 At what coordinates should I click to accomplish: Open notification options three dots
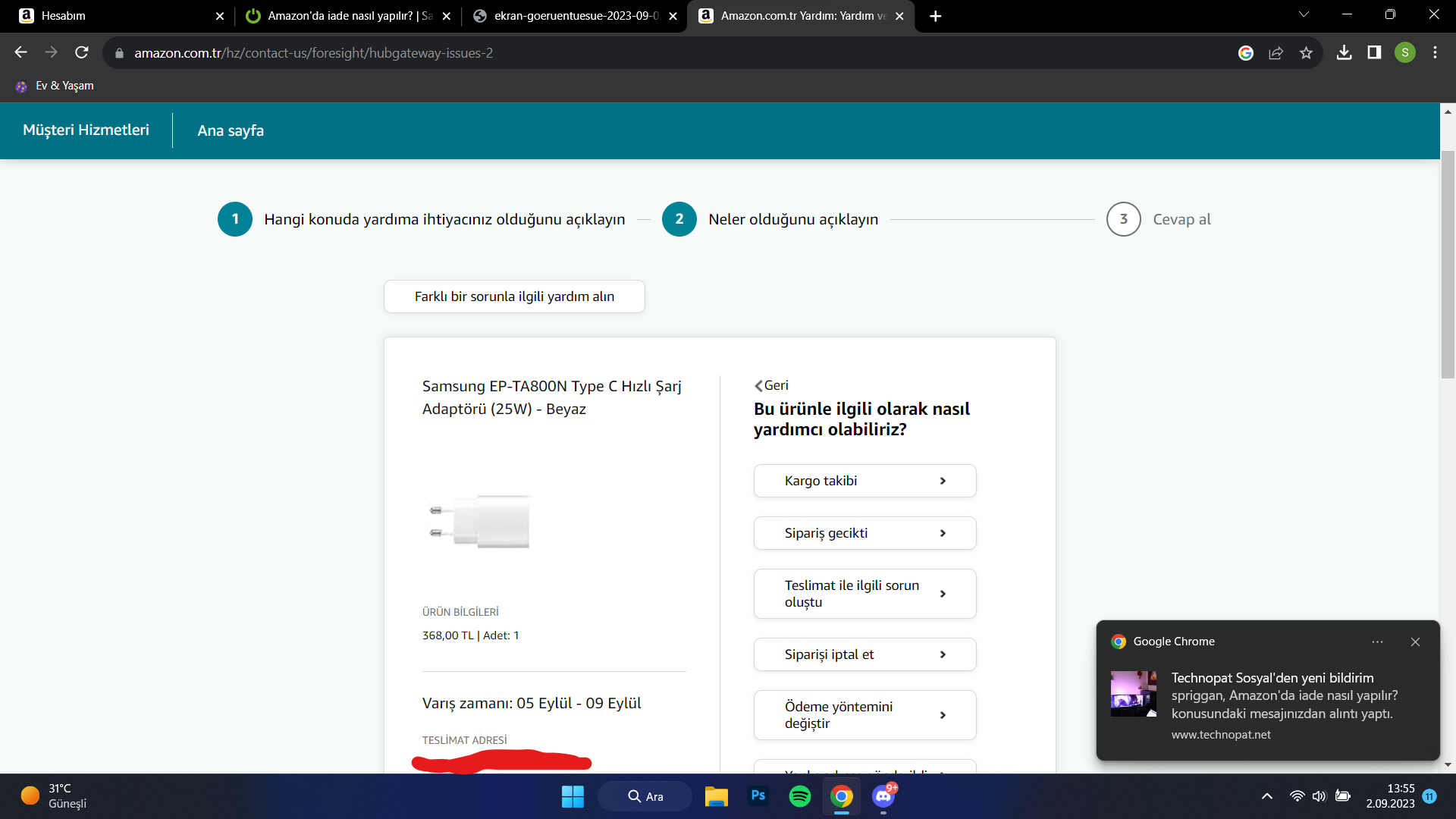[x=1377, y=642]
